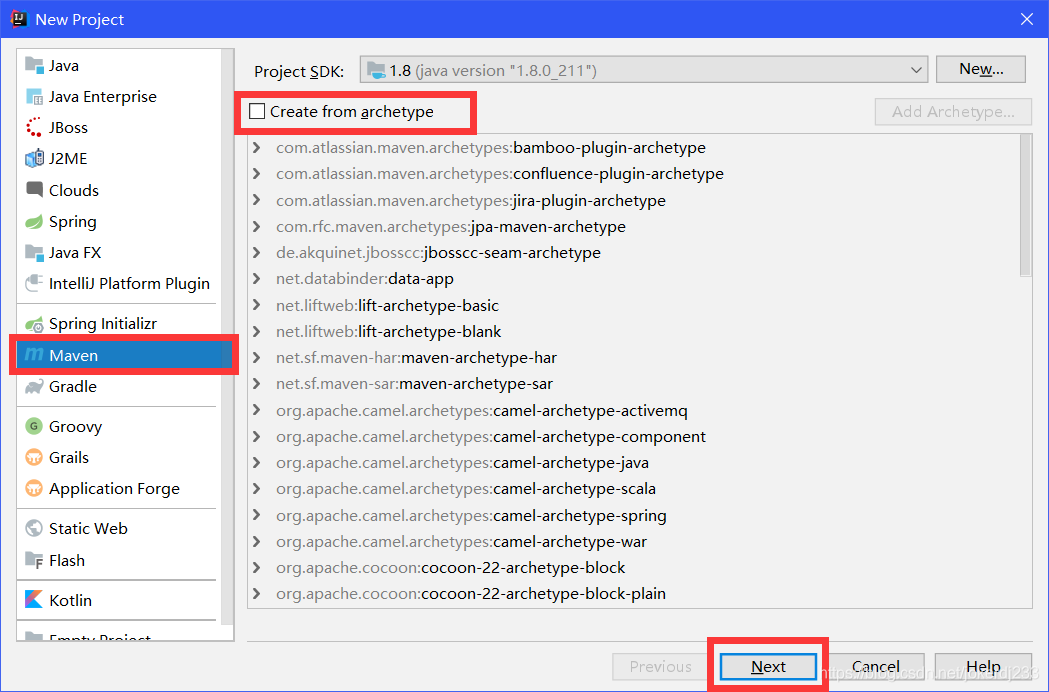This screenshot has width=1049, height=692.
Task: Expand confluence-plugin-archetype node
Action: click(x=257, y=173)
